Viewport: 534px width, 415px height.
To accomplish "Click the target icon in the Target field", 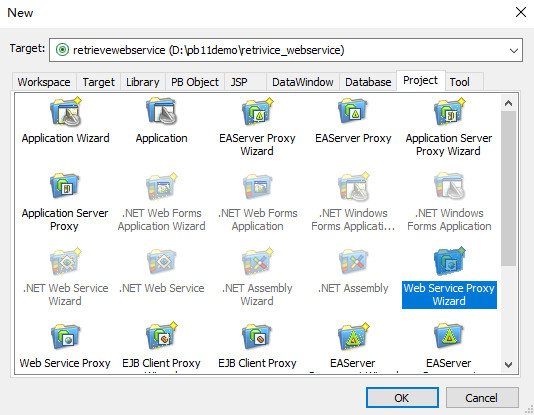I will click(x=62, y=50).
